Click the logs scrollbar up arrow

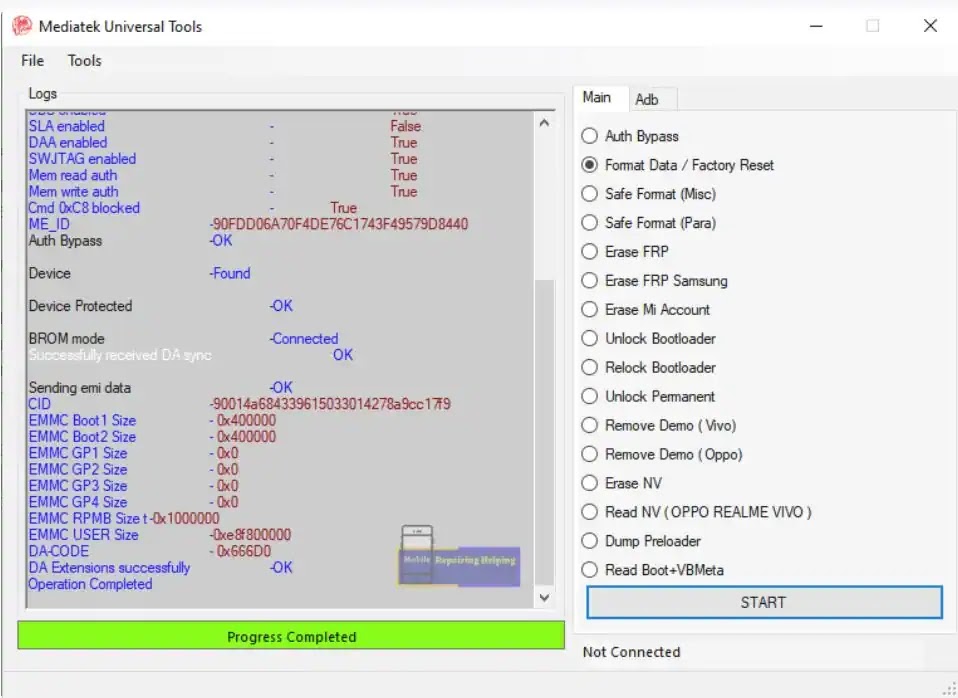click(x=544, y=123)
